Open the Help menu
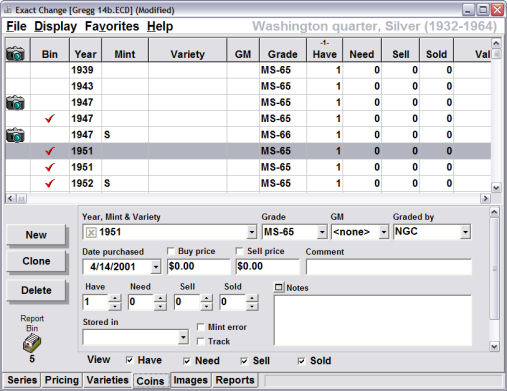Screen dimensions: 507x391 click(x=160, y=26)
